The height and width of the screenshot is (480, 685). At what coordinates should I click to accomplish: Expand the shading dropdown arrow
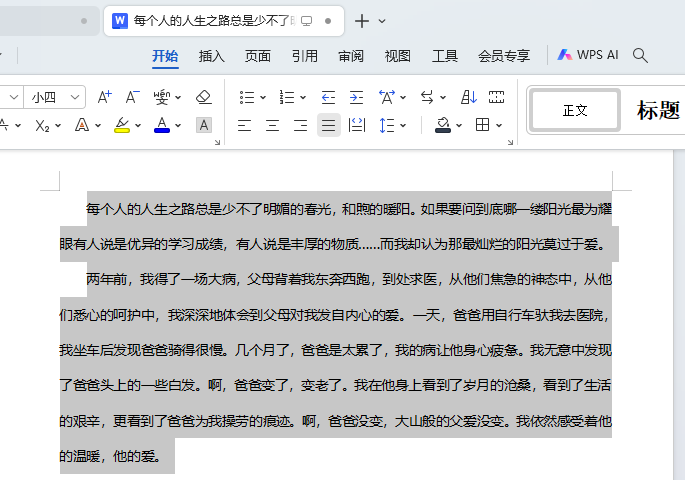[459, 126]
